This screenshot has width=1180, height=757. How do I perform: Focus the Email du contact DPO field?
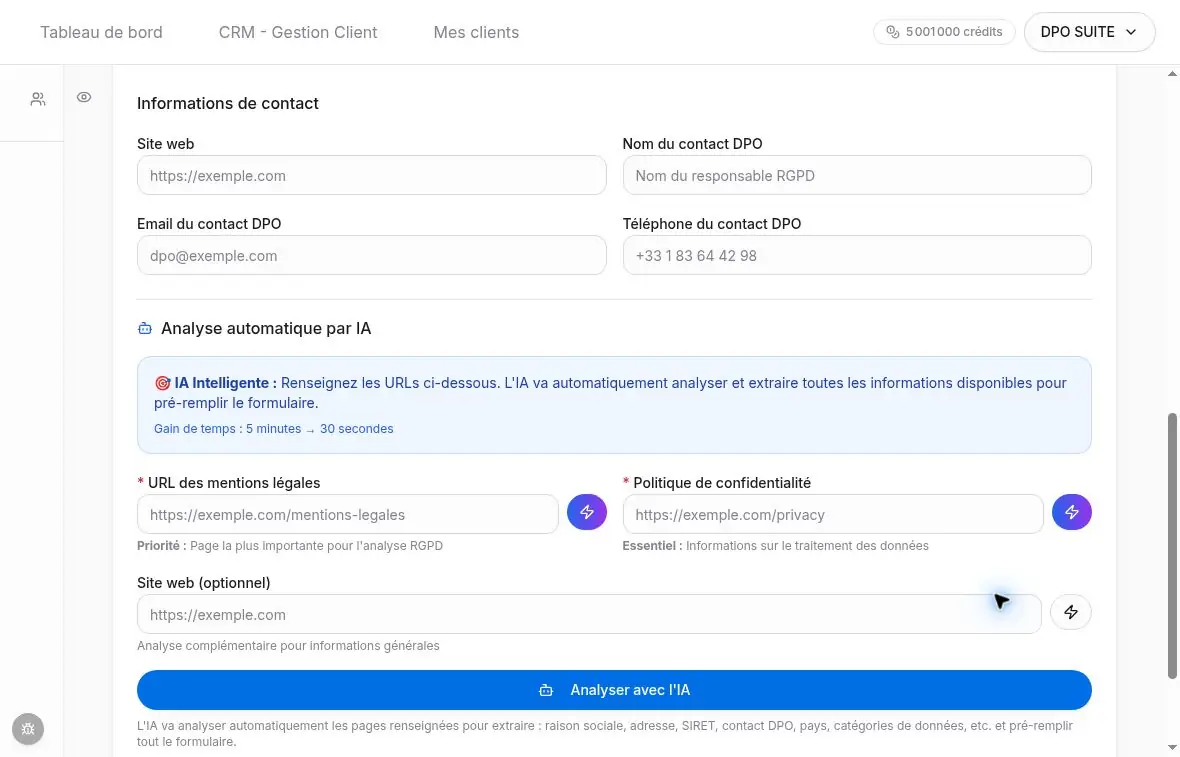371,255
